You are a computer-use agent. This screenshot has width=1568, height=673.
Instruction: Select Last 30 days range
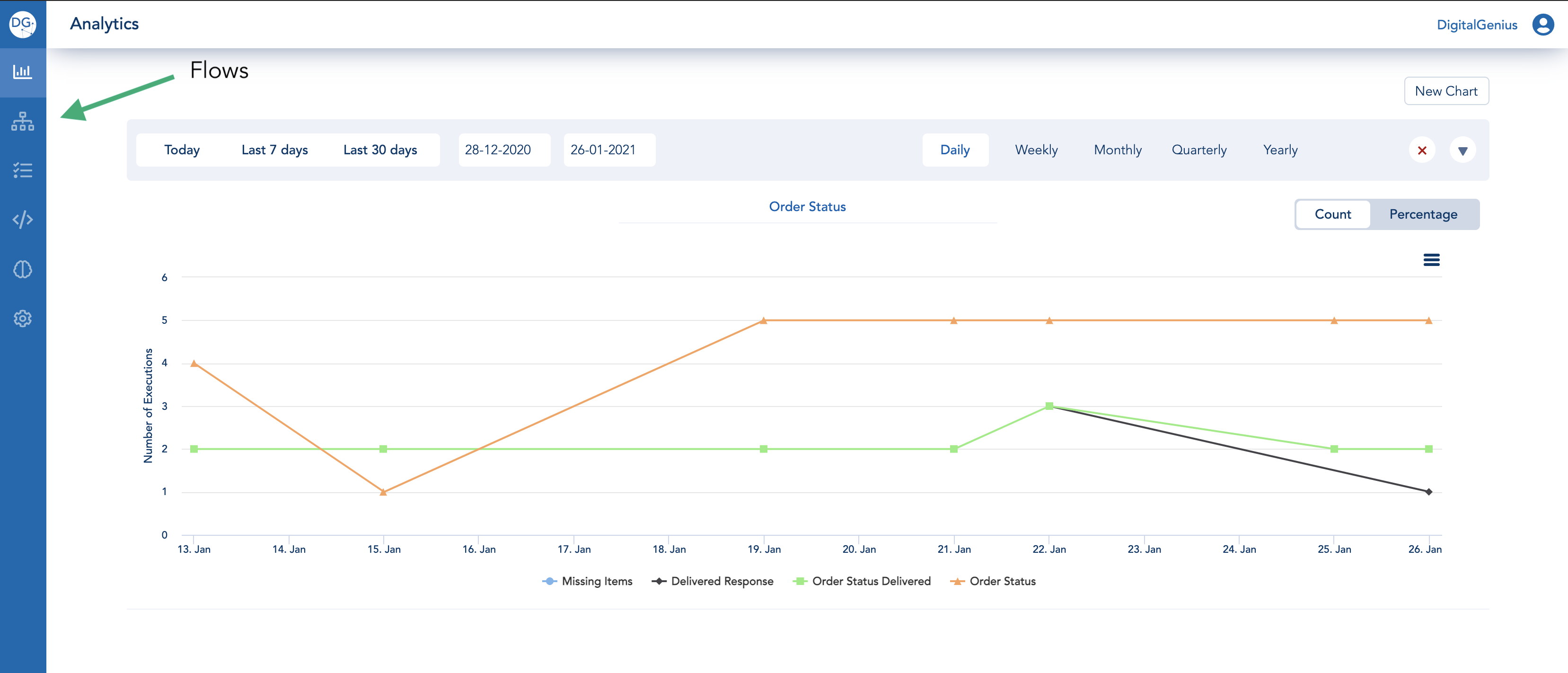coord(380,150)
